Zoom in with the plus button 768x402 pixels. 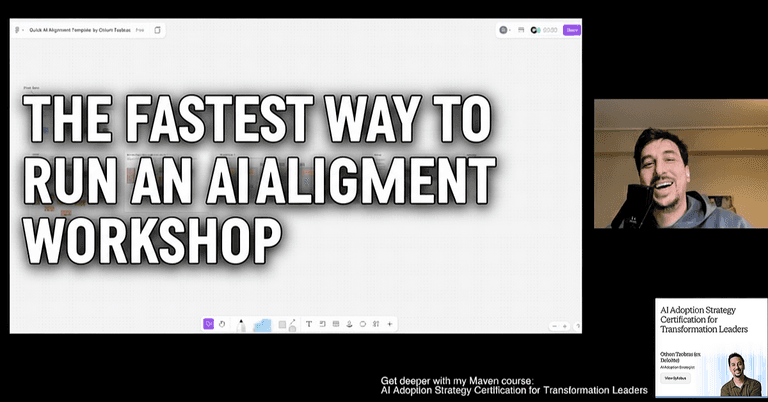[x=565, y=326]
